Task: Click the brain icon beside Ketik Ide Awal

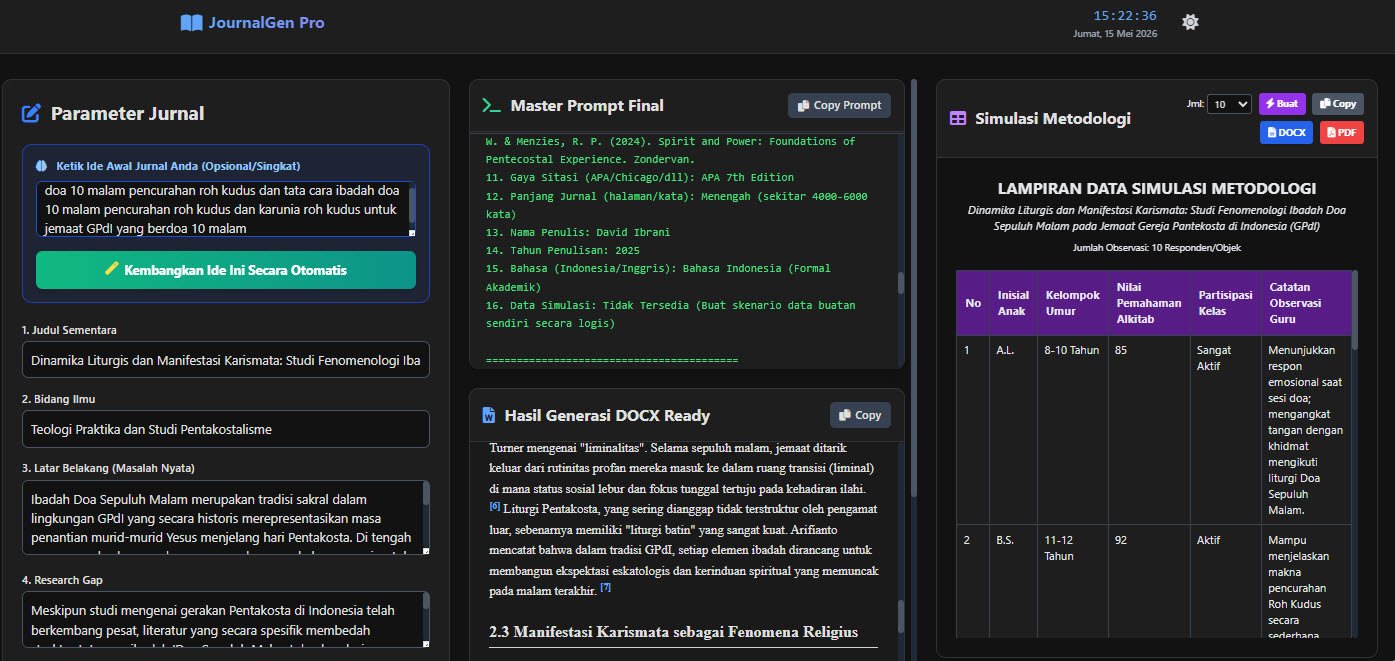Action: click(x=42, y=166)
